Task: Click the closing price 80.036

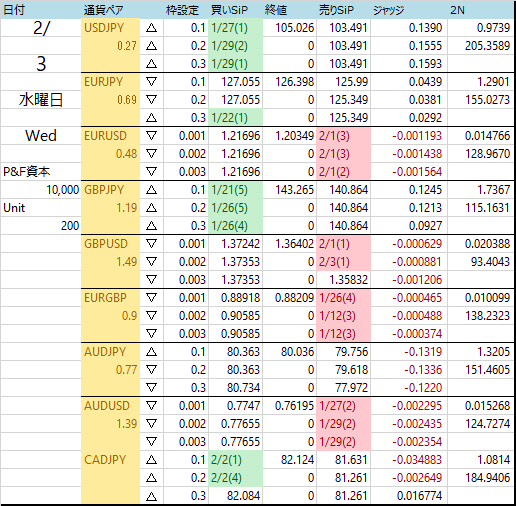Action: coord(297,352)
